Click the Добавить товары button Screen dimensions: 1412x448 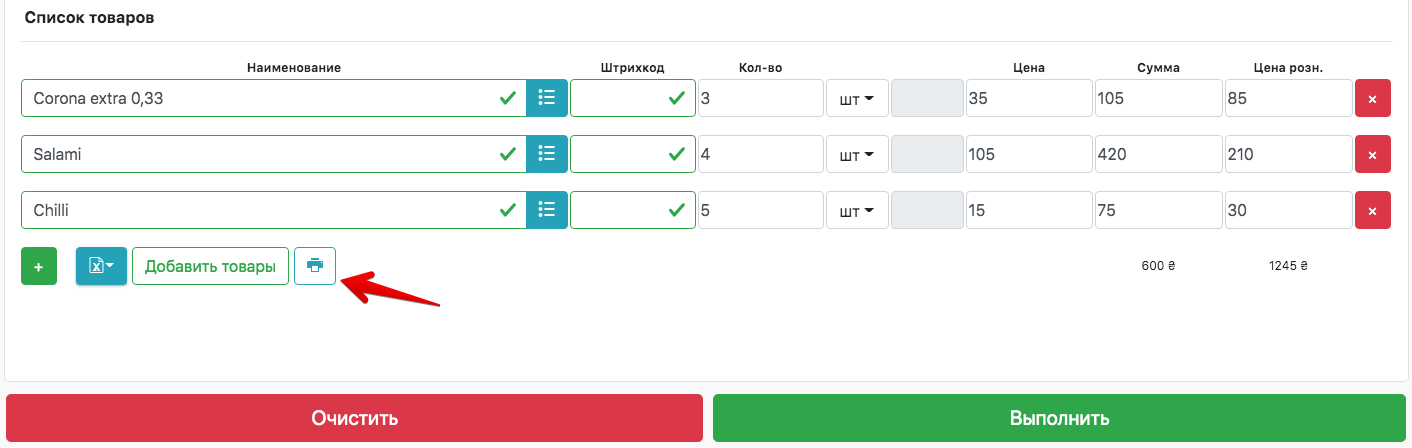210,266
